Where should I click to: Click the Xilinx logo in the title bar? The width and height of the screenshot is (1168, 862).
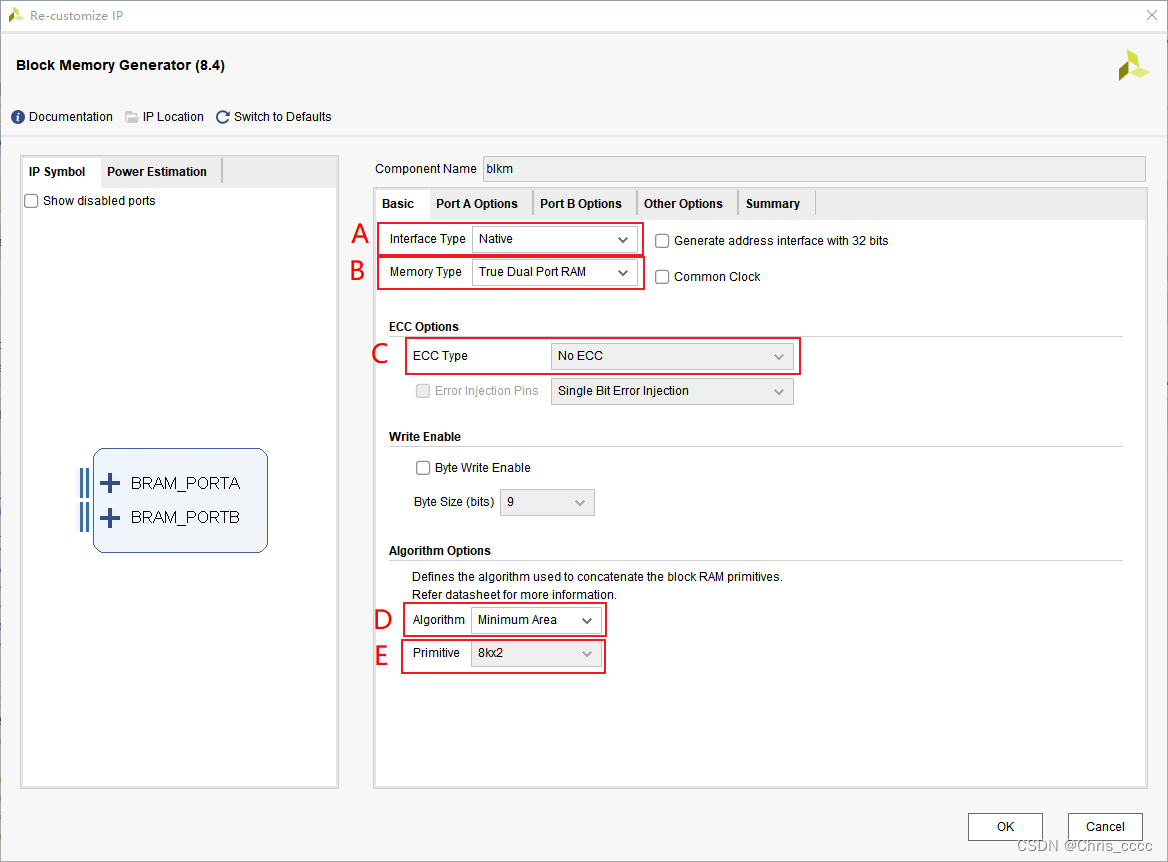(x=16, y=15)
